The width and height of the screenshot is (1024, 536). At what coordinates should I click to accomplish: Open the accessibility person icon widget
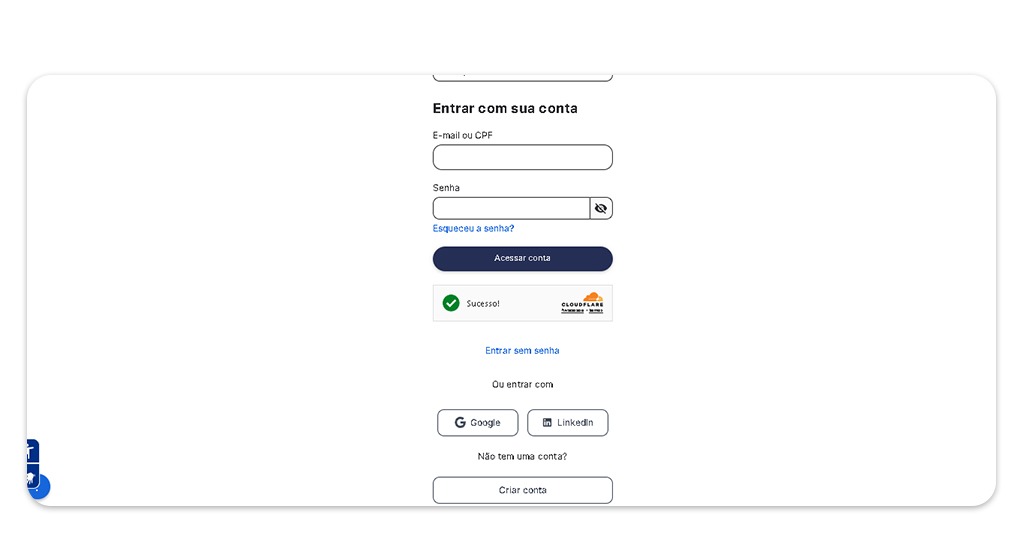(32, 451)
